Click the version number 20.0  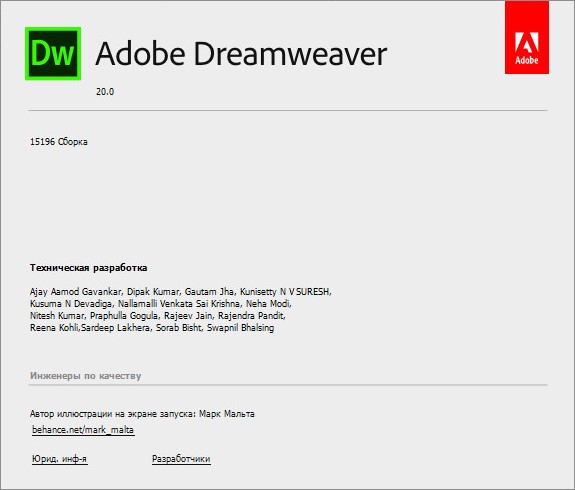click(105, 92)
